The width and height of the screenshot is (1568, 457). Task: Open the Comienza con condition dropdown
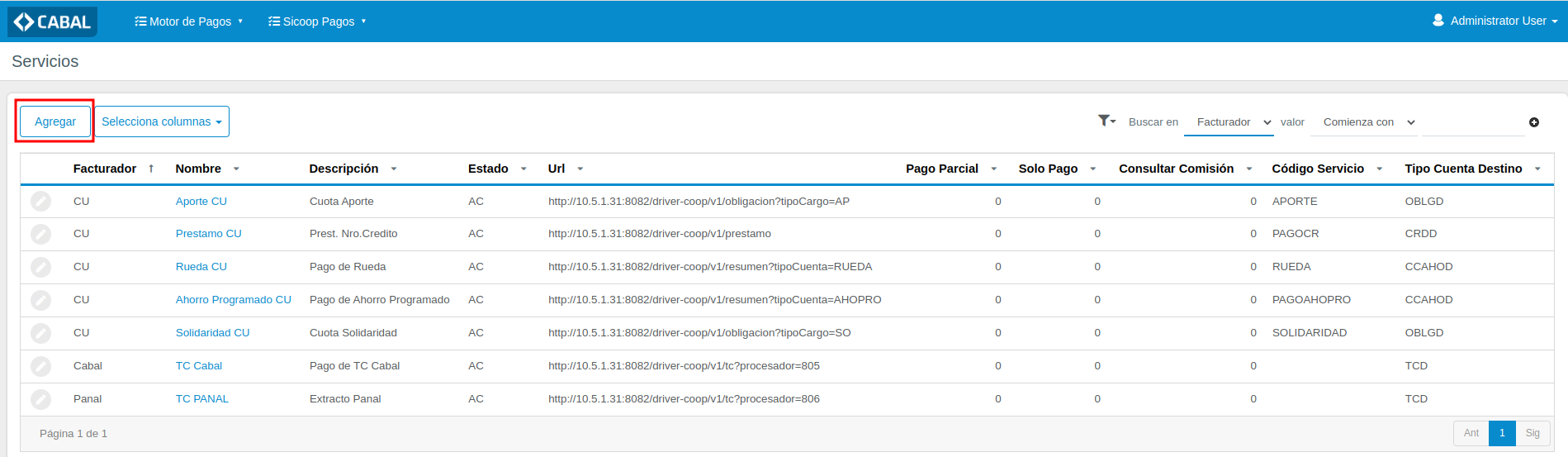[x=1368, y=122]
